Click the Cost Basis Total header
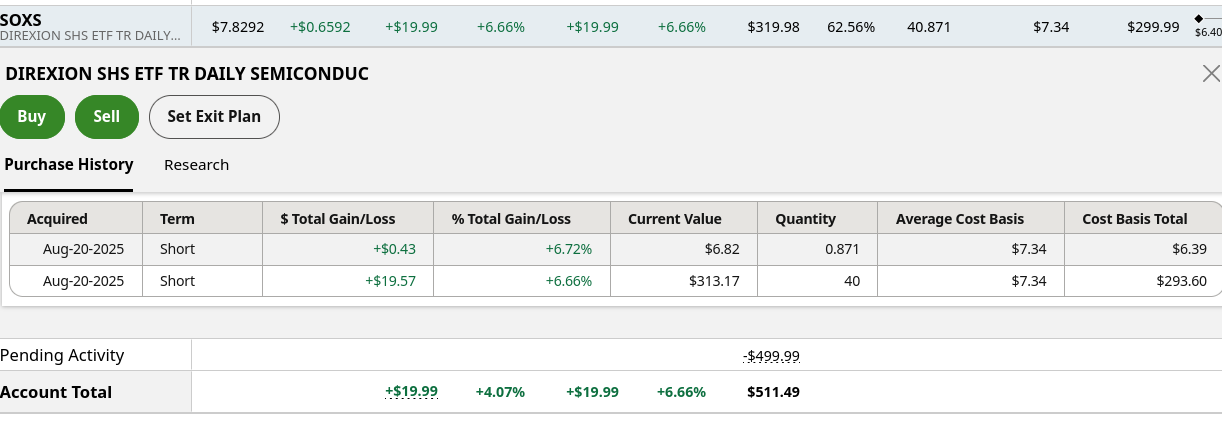Screen dimensions: 1222x422 [1135, 219]
